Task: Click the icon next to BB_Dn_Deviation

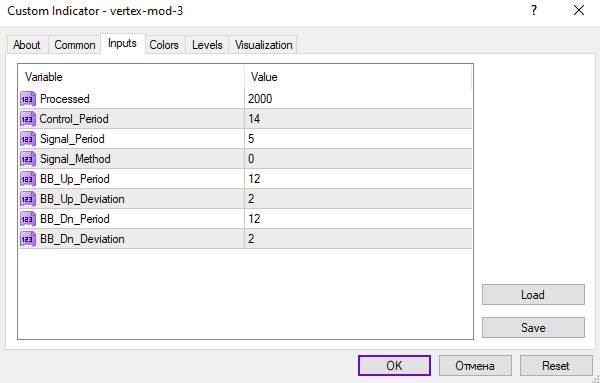Action: point(28,239)
